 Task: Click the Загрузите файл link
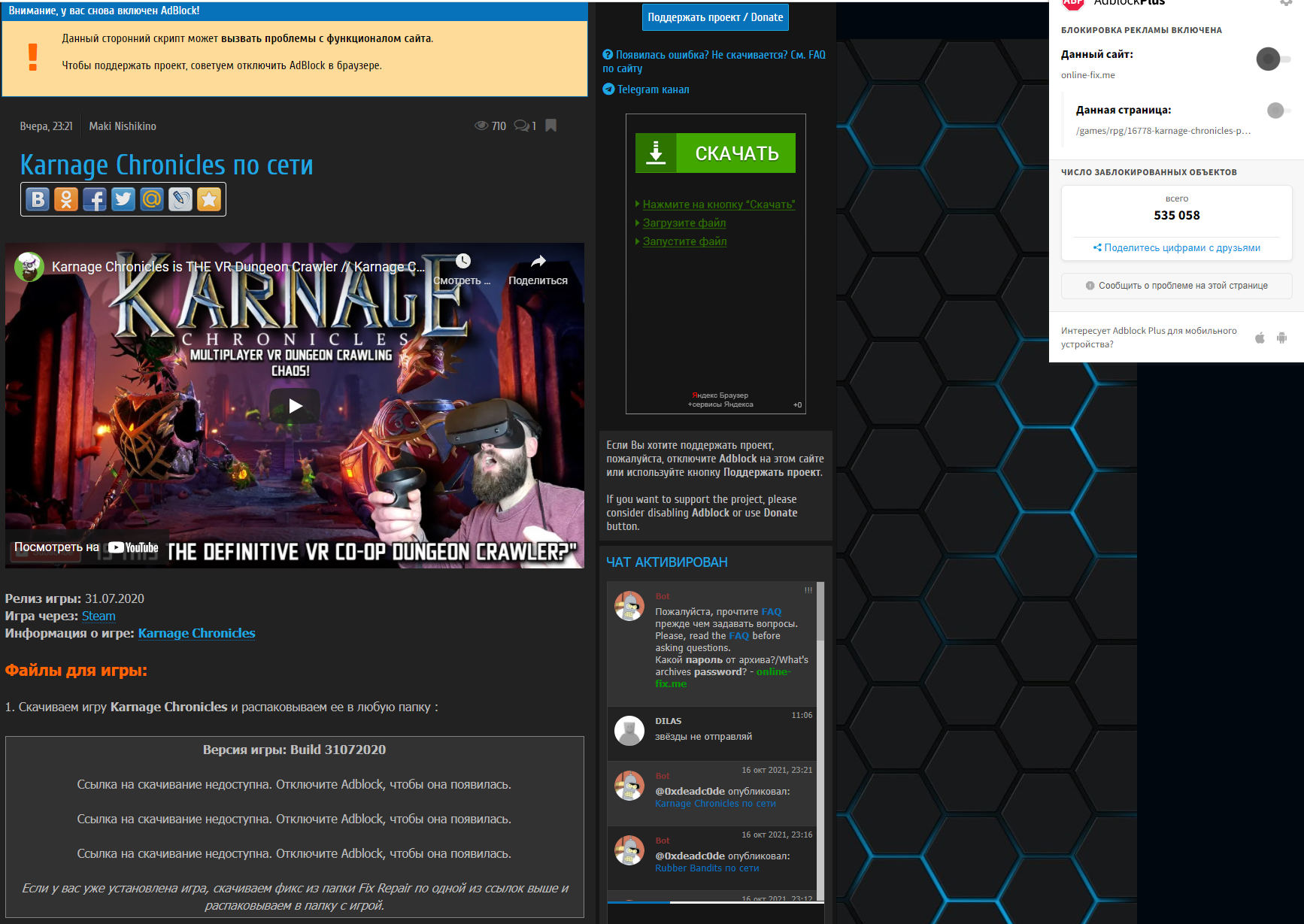[x=684, y=223]
